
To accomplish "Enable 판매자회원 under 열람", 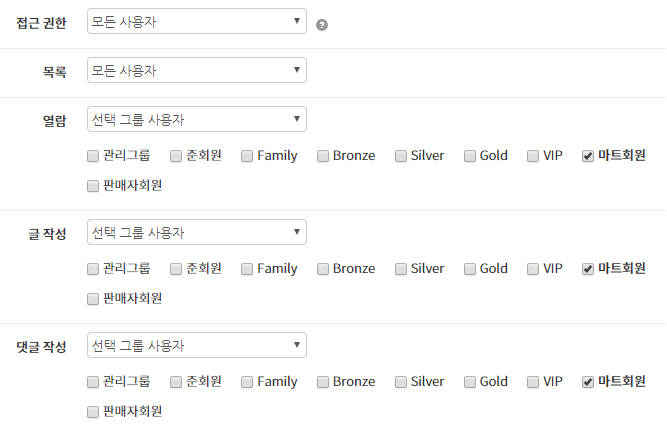I will (x=93, y=186).
